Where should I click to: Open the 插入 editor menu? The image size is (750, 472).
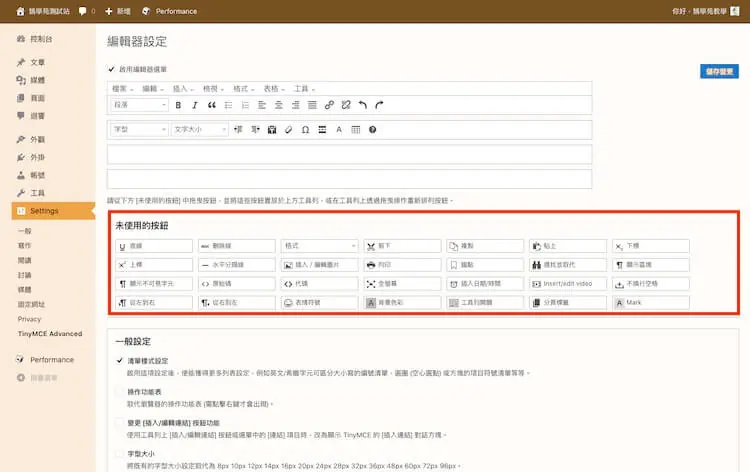[x=183, y=88]
